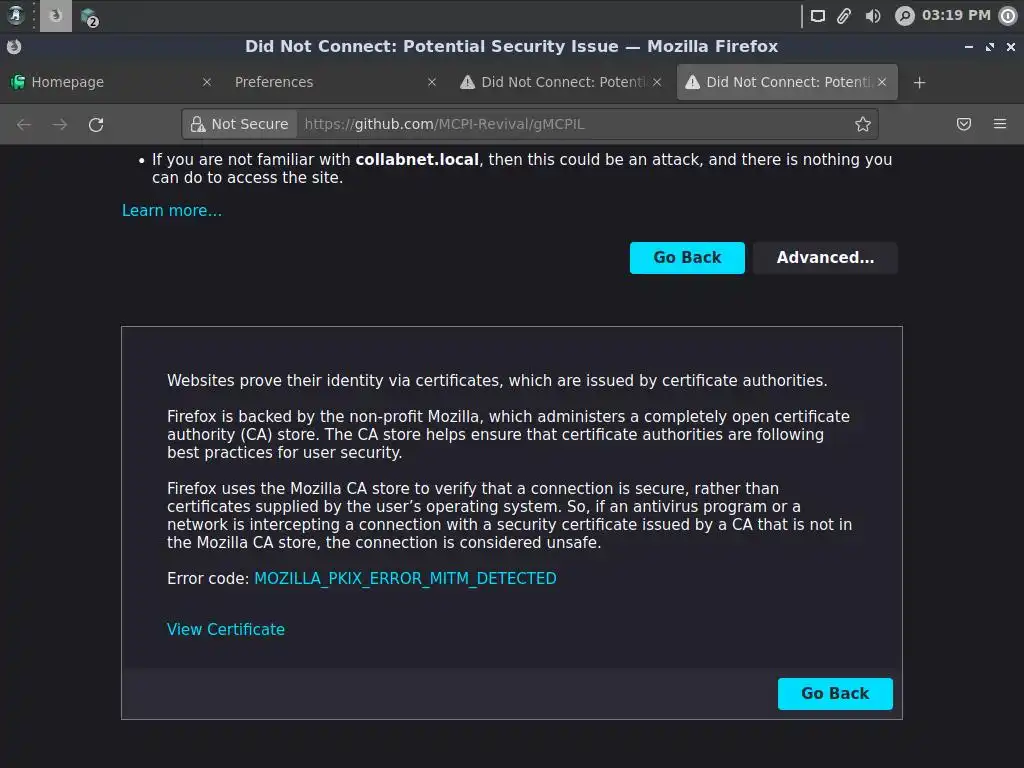
Task: Click the Firefox window menu icon in title bar
Action: (x=14, y=47)
